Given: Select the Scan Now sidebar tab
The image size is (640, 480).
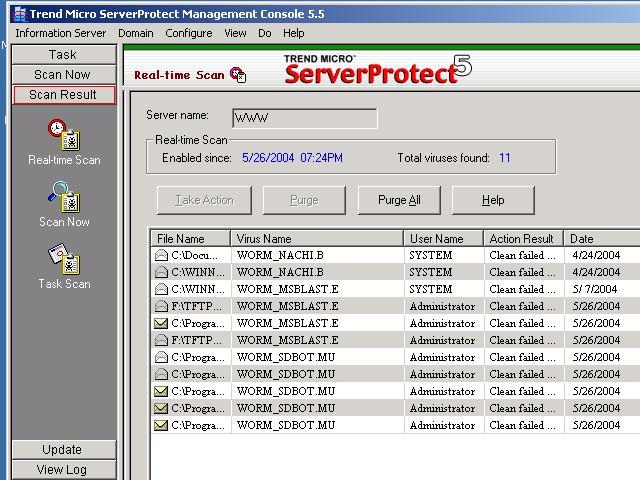Looking at the screenshot, I should pos(64,75).
